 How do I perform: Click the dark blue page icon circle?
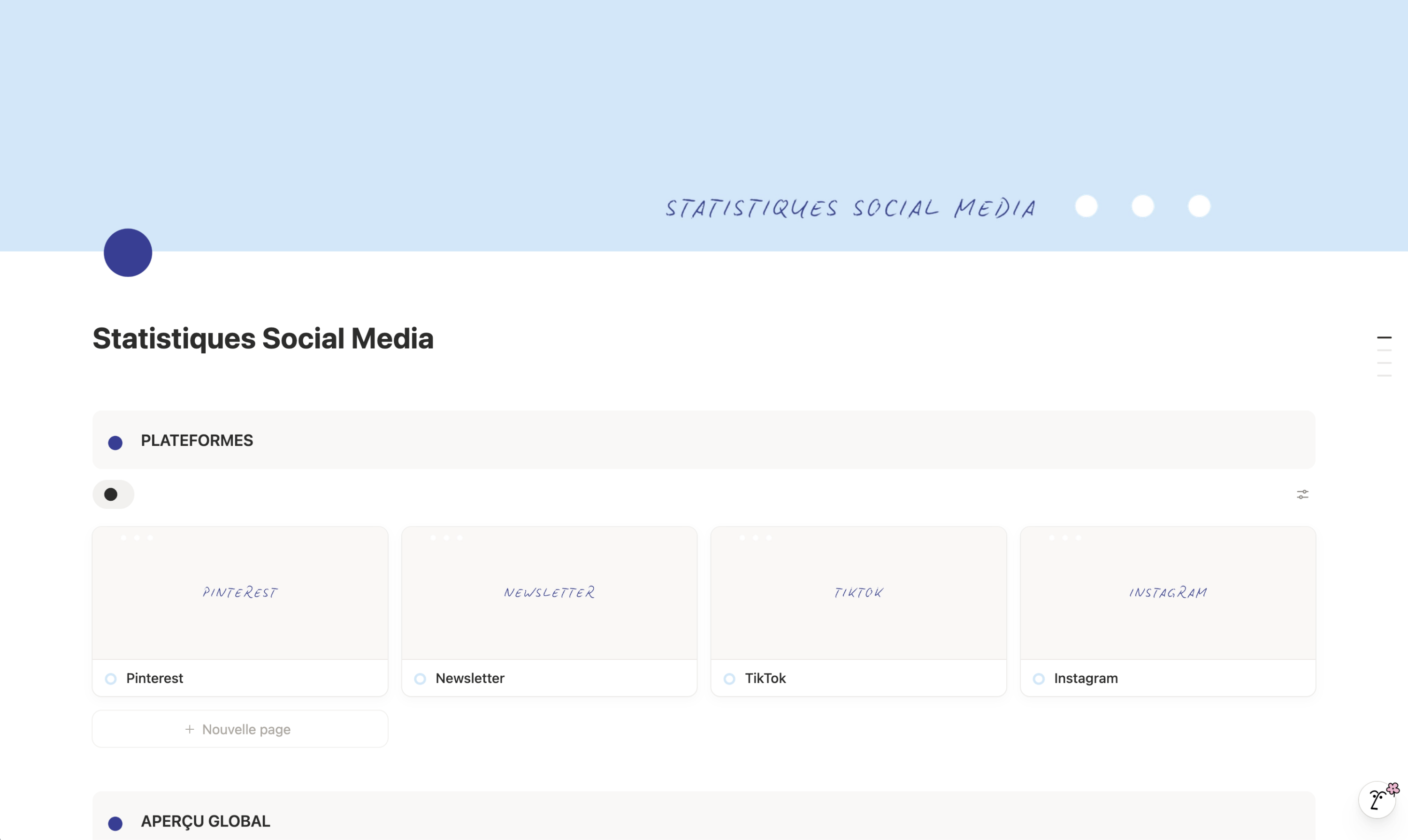point(128,252)
